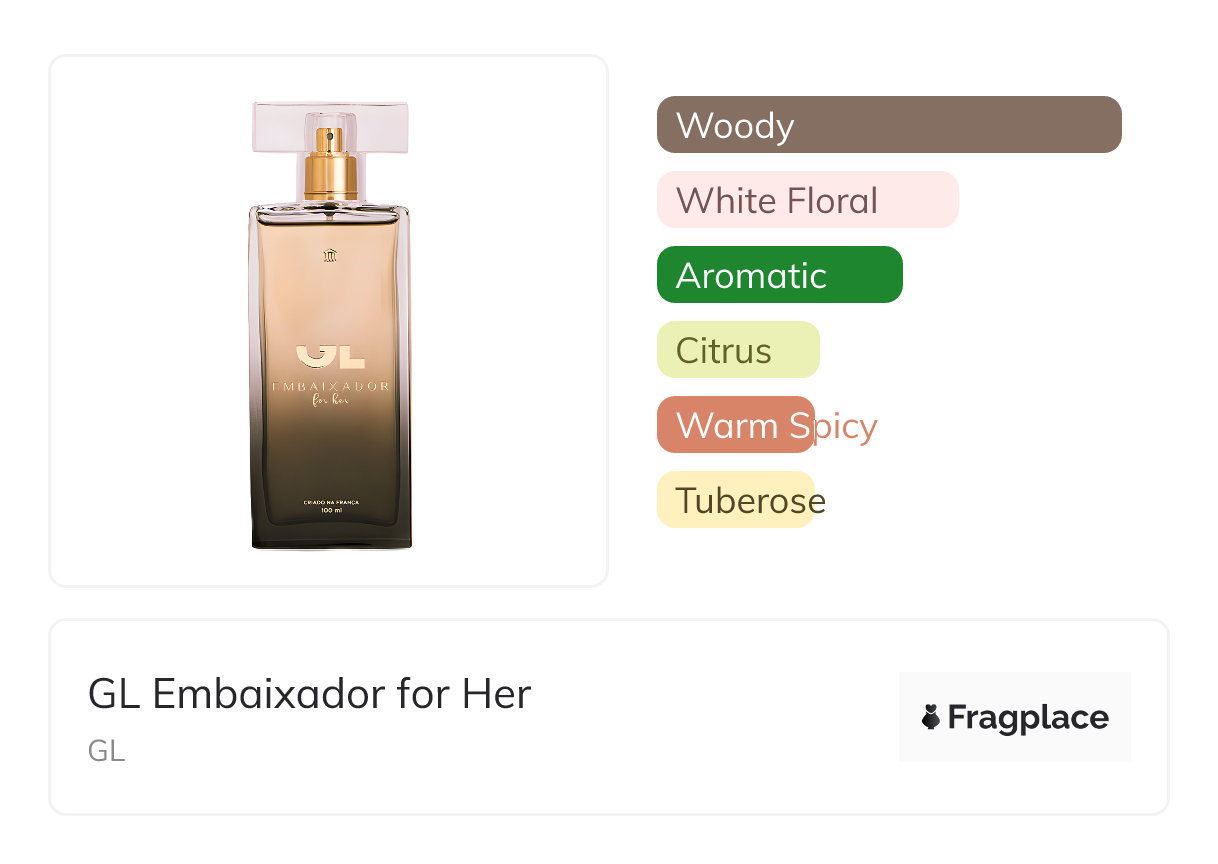Open the GL brand name link

pos(106,751)
